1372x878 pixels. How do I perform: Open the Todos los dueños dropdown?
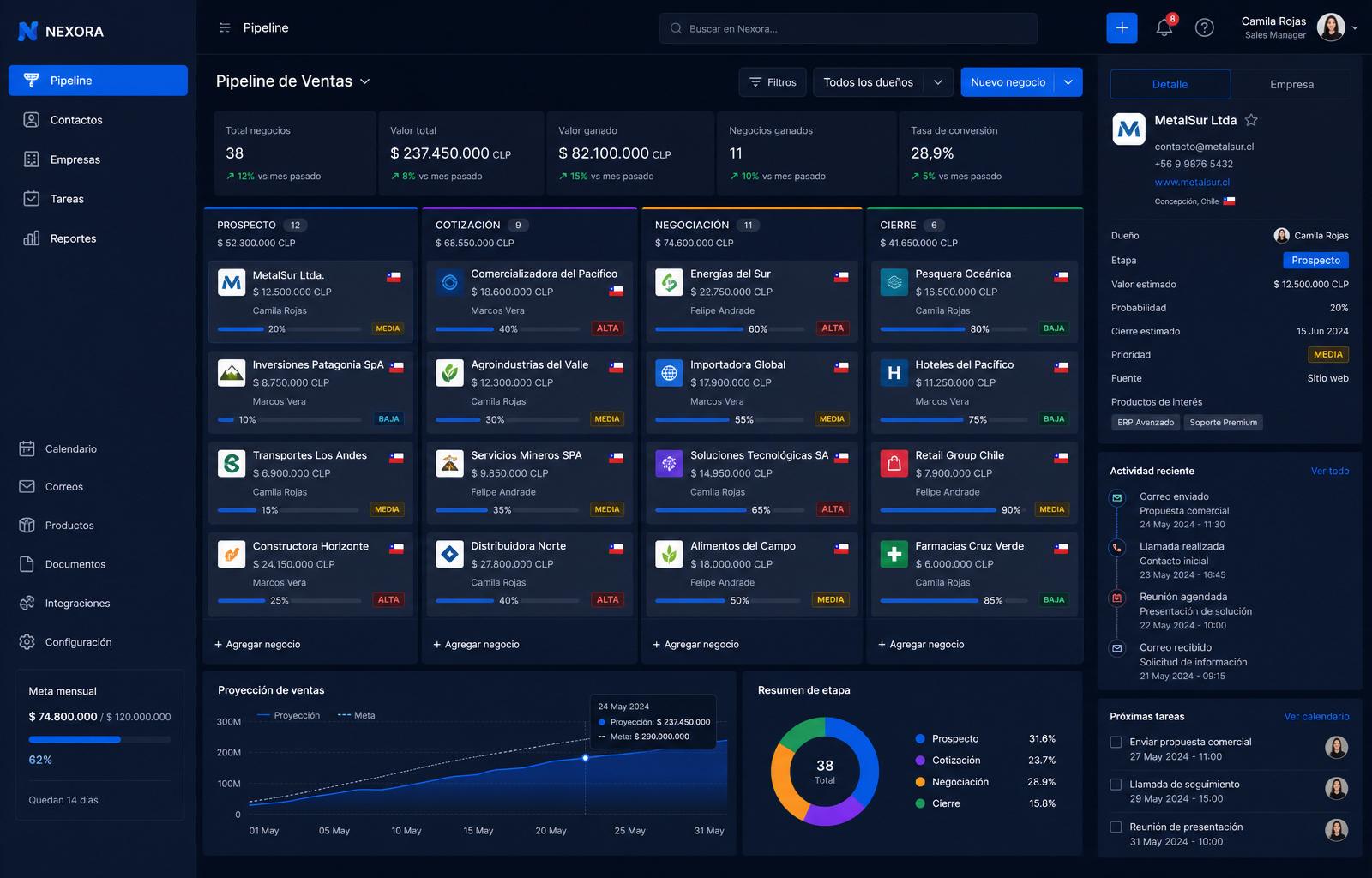pos(882,82)
